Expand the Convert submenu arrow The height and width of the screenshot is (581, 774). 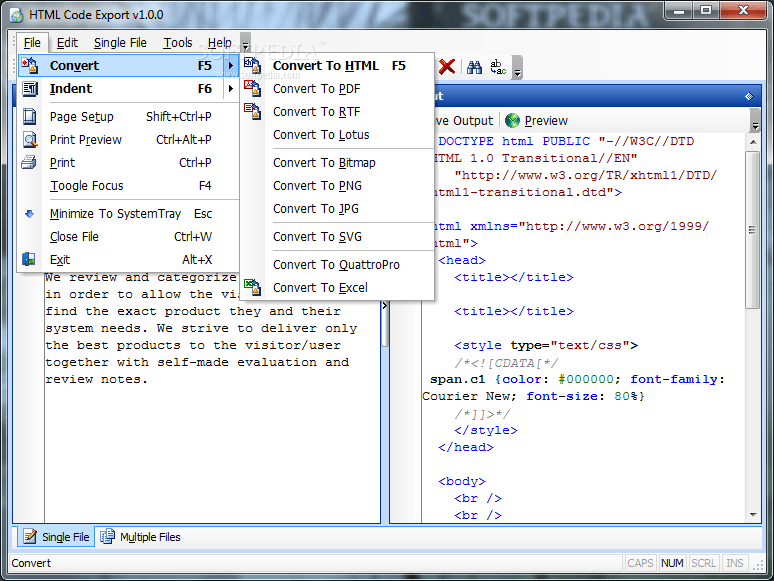point(231,66)
